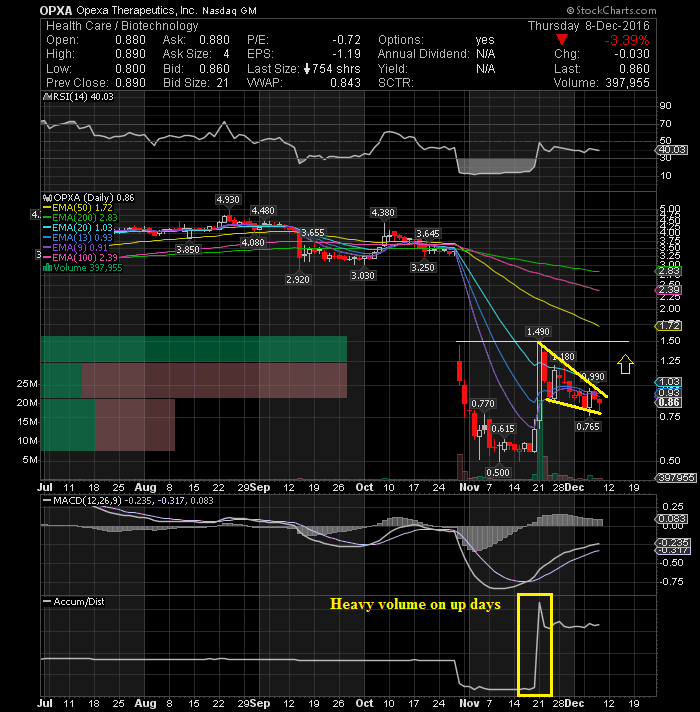The image size is (700, 712).
Task: Click the 397955 volume axis tag
Action: tap(676, 478)
